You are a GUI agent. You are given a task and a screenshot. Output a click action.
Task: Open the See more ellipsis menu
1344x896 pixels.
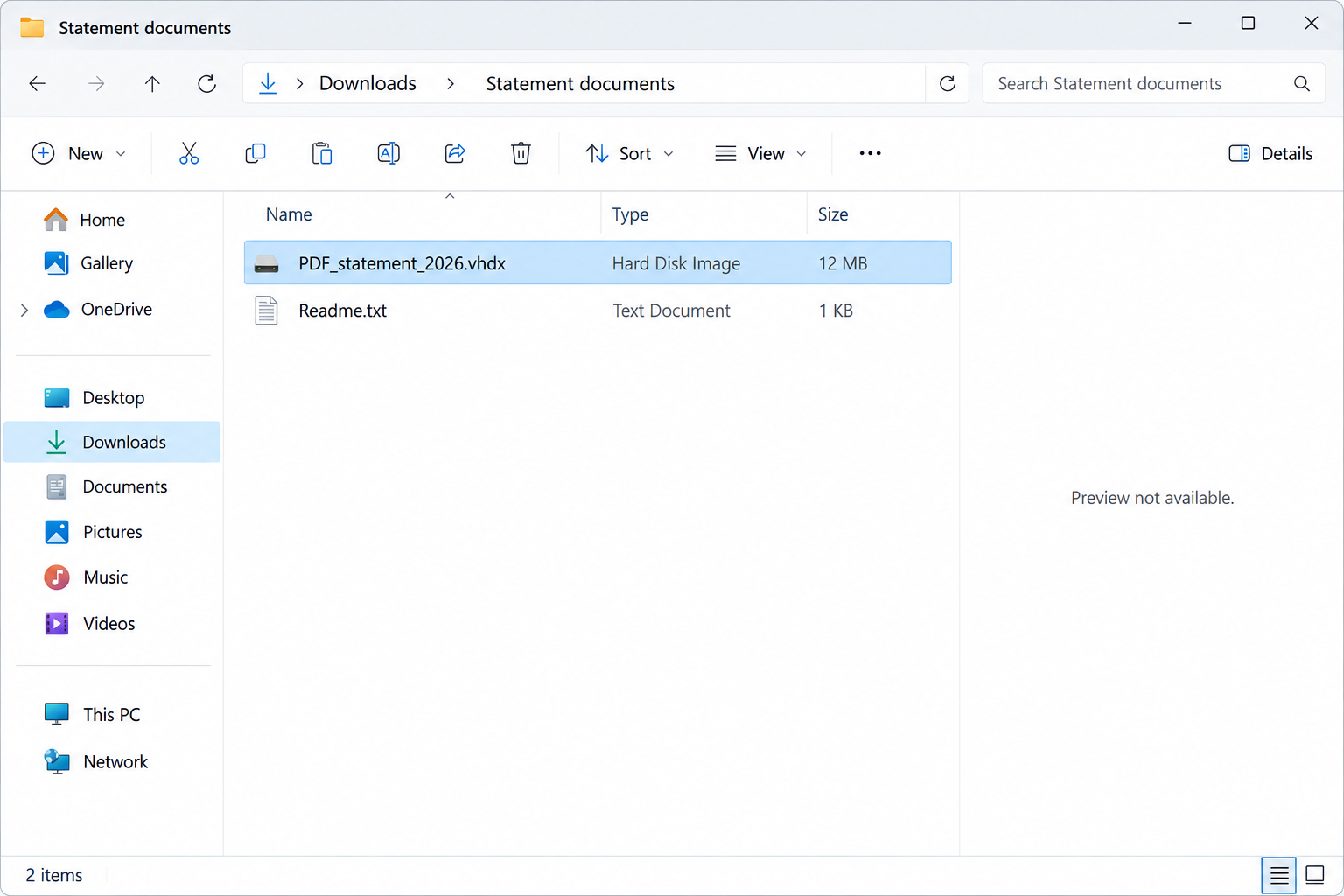click(x=870, y=153)
